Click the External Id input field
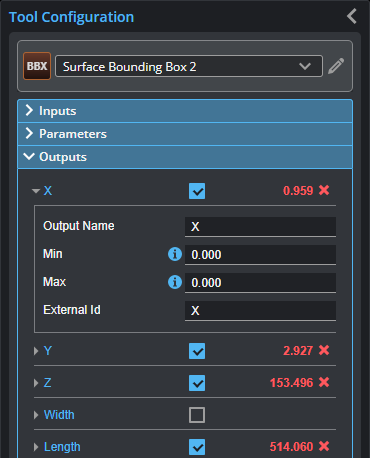Image resolution: width=370 pixels, height=458 pixels. (260, 311)
